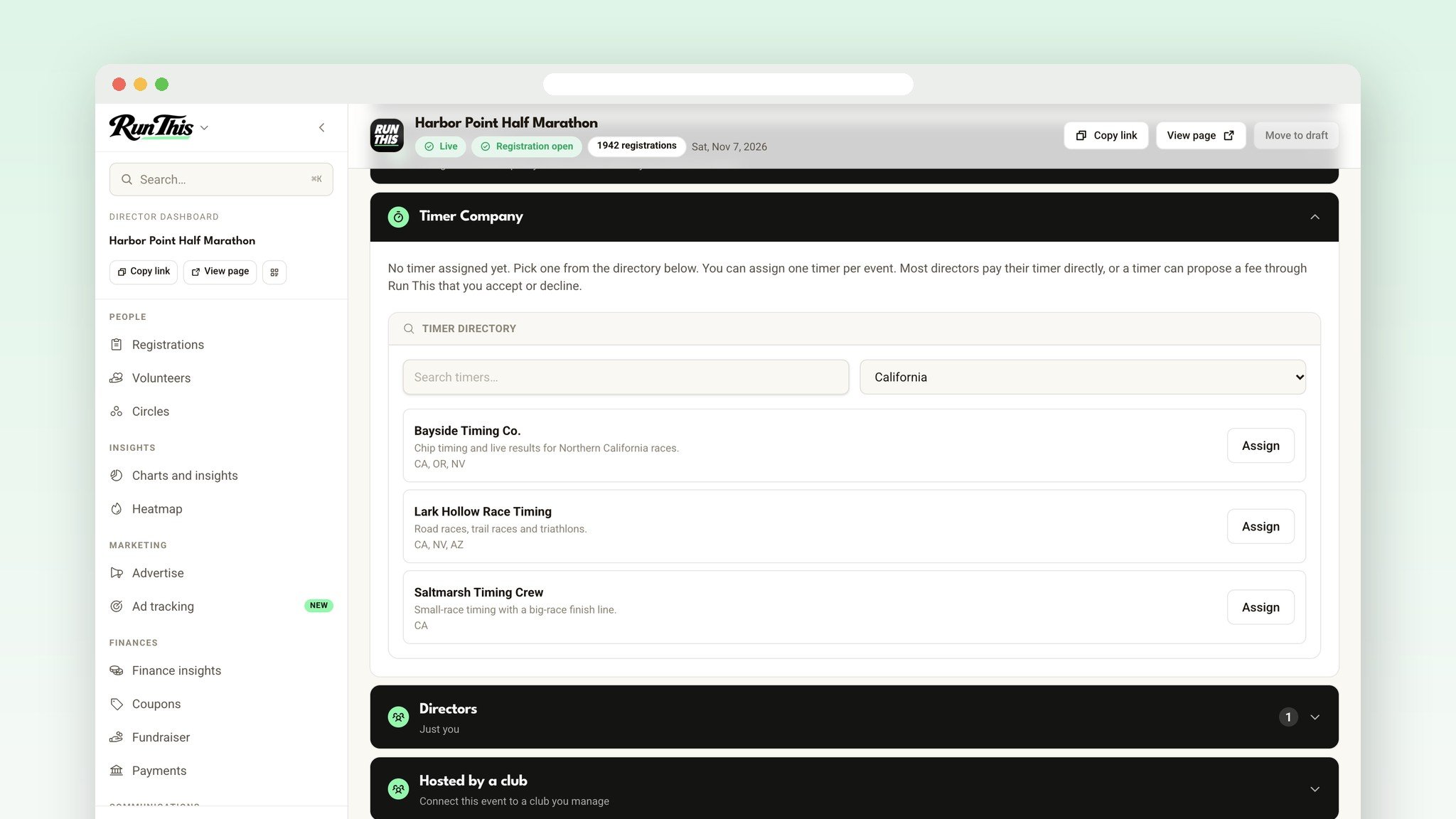
Task: Click View page in the top header
Action: click(1201, 135)
